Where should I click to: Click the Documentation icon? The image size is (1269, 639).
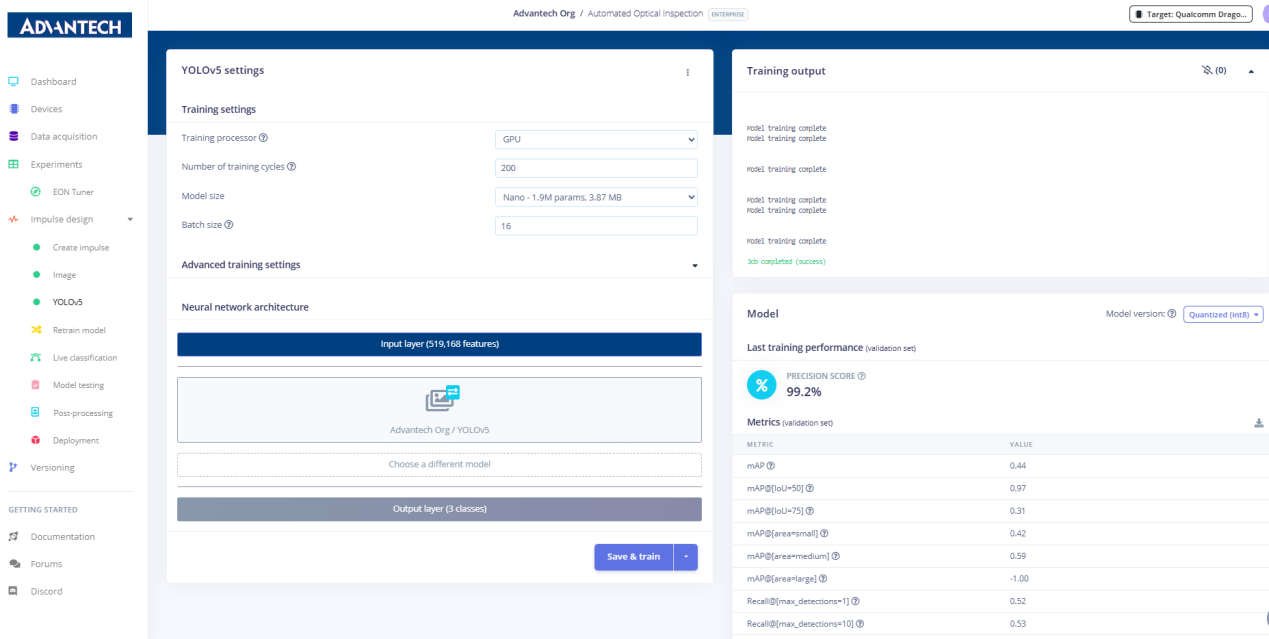[13, 537]
